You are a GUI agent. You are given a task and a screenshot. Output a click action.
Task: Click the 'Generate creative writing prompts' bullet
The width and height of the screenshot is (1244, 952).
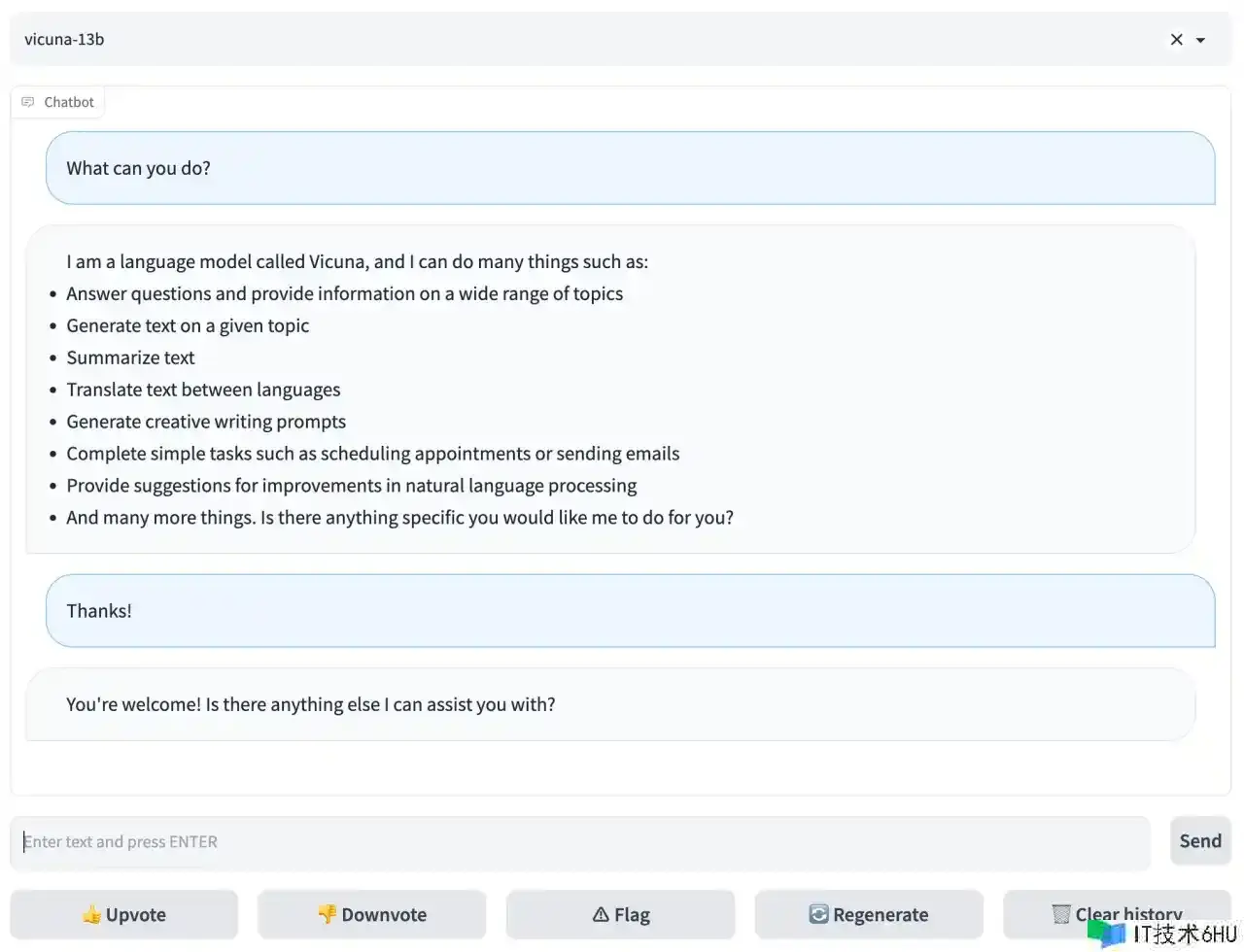tap(206, 422)
